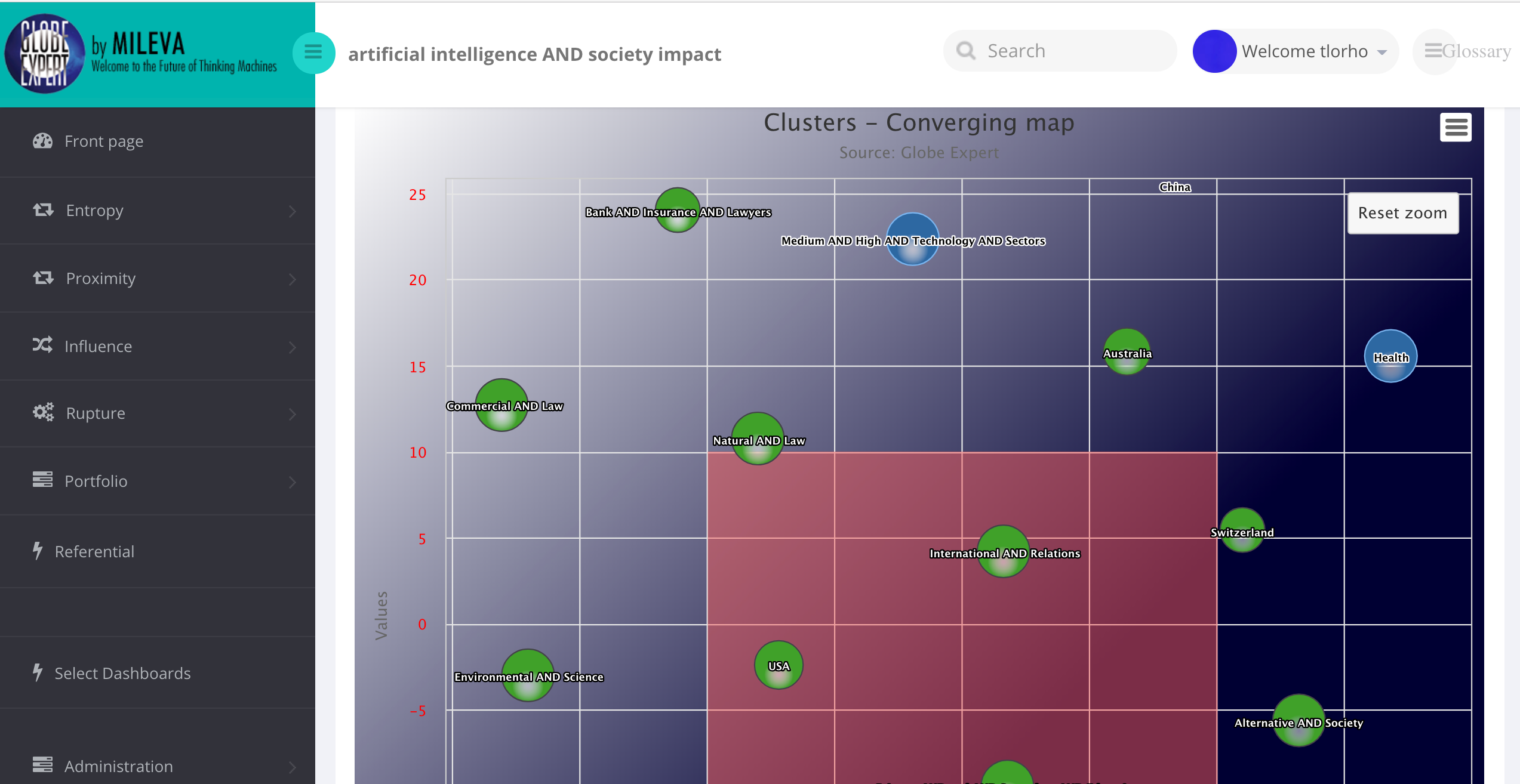
Task: Click the Globe Expert logo
Action: coord(45,54)
